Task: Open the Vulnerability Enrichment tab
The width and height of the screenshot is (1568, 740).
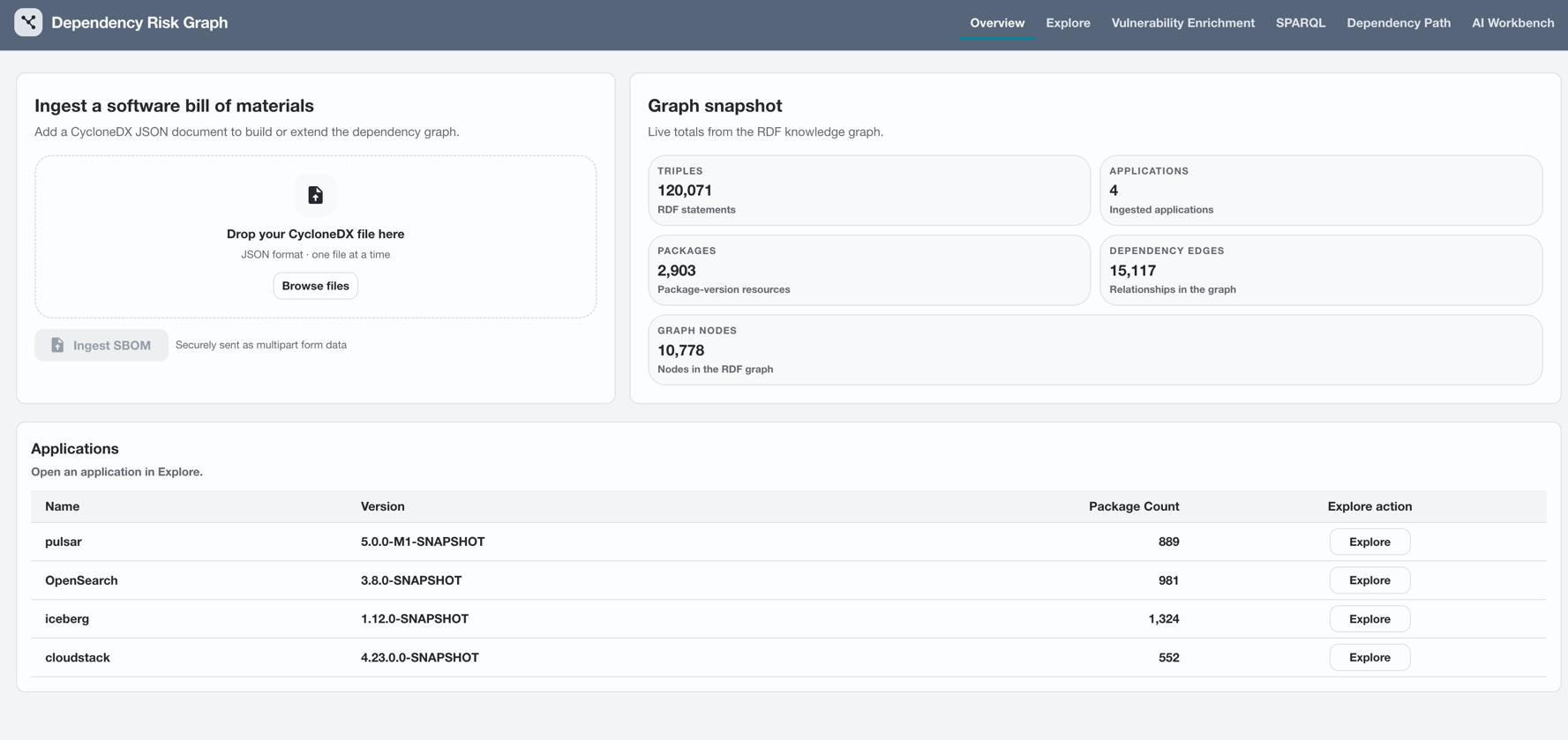Action: point(1182,23)
